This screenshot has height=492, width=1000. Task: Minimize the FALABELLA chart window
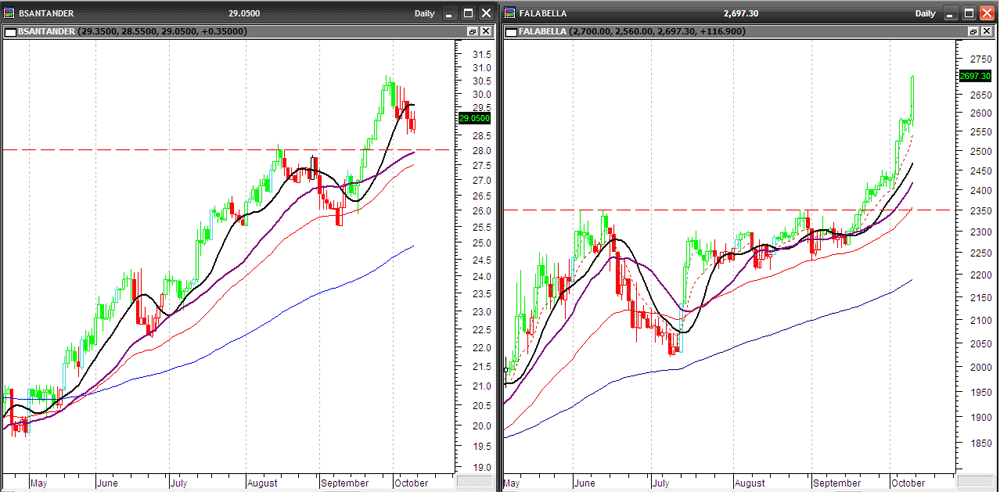[x=950, y=13]
